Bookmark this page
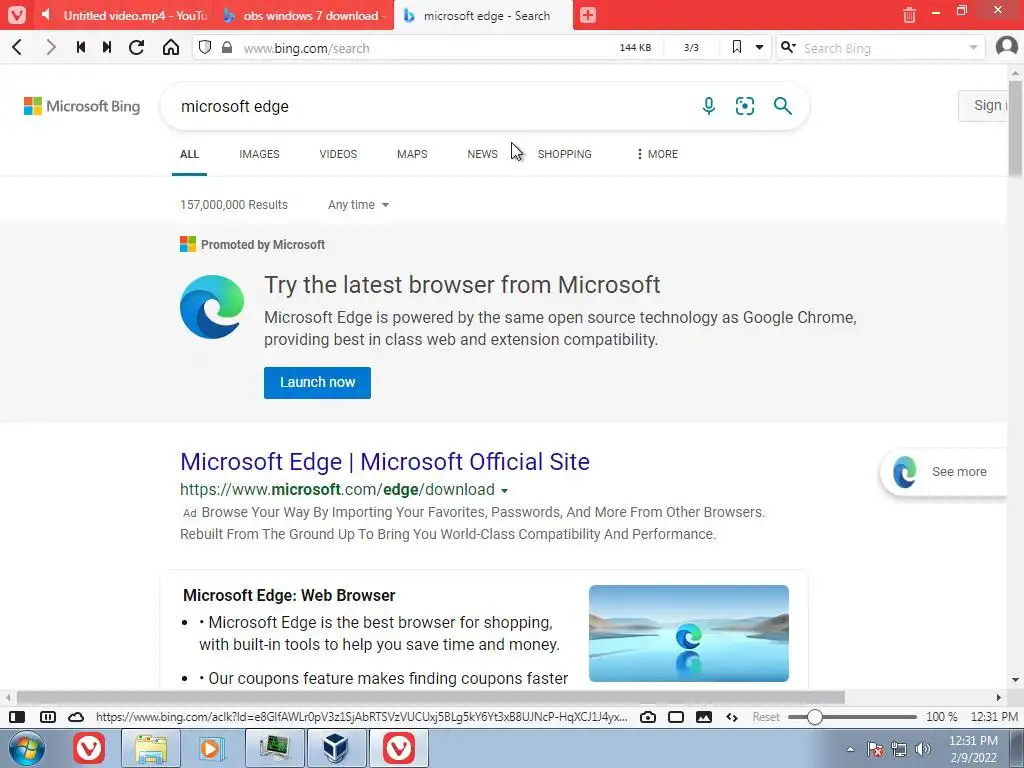 click(737, 47)
